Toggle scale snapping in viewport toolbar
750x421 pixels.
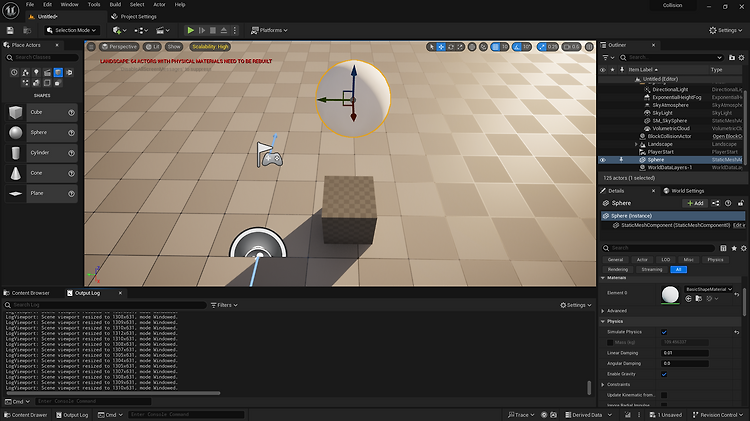(541, 46)
